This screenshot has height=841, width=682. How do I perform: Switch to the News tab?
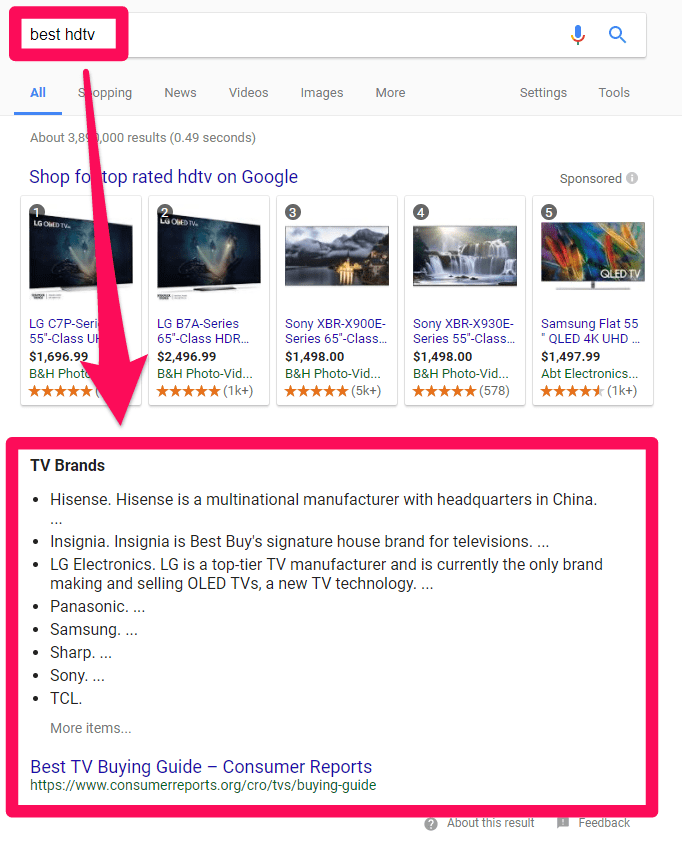(x=180, y=93)
